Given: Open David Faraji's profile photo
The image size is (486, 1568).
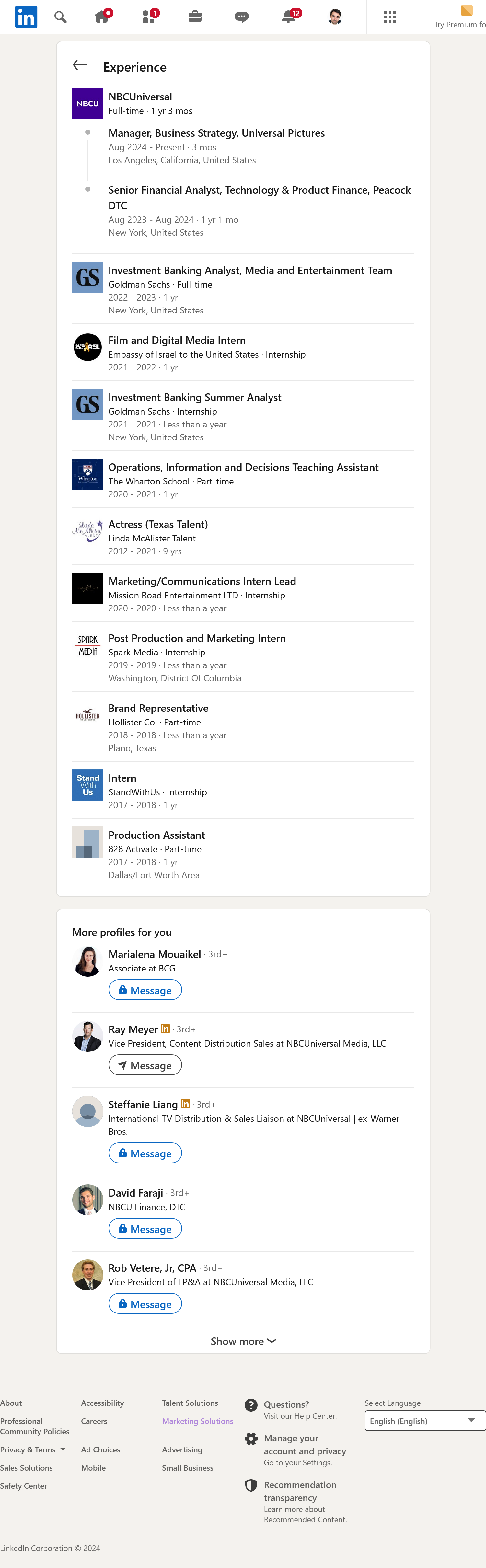Looking at the screenshot, I should 88,1200.
